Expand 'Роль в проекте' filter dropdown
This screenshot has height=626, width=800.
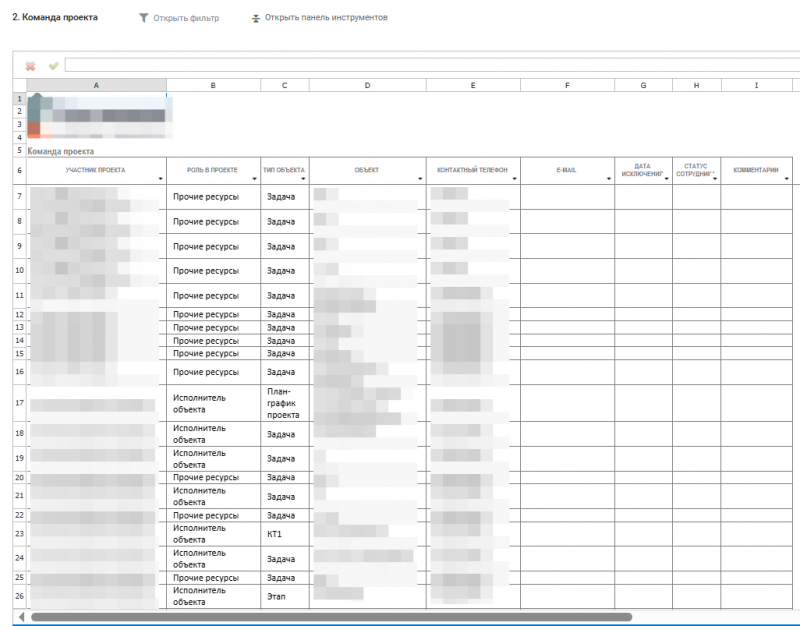(x=254, y=179)
